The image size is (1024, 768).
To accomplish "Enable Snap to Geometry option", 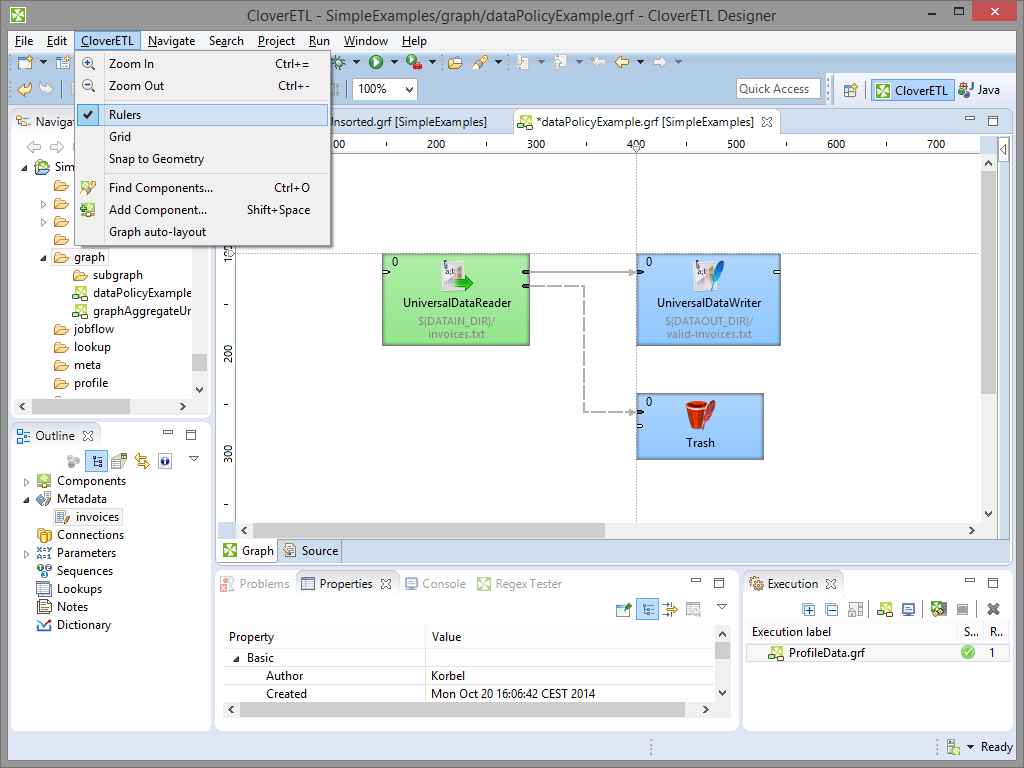I will tap(202, 159).
